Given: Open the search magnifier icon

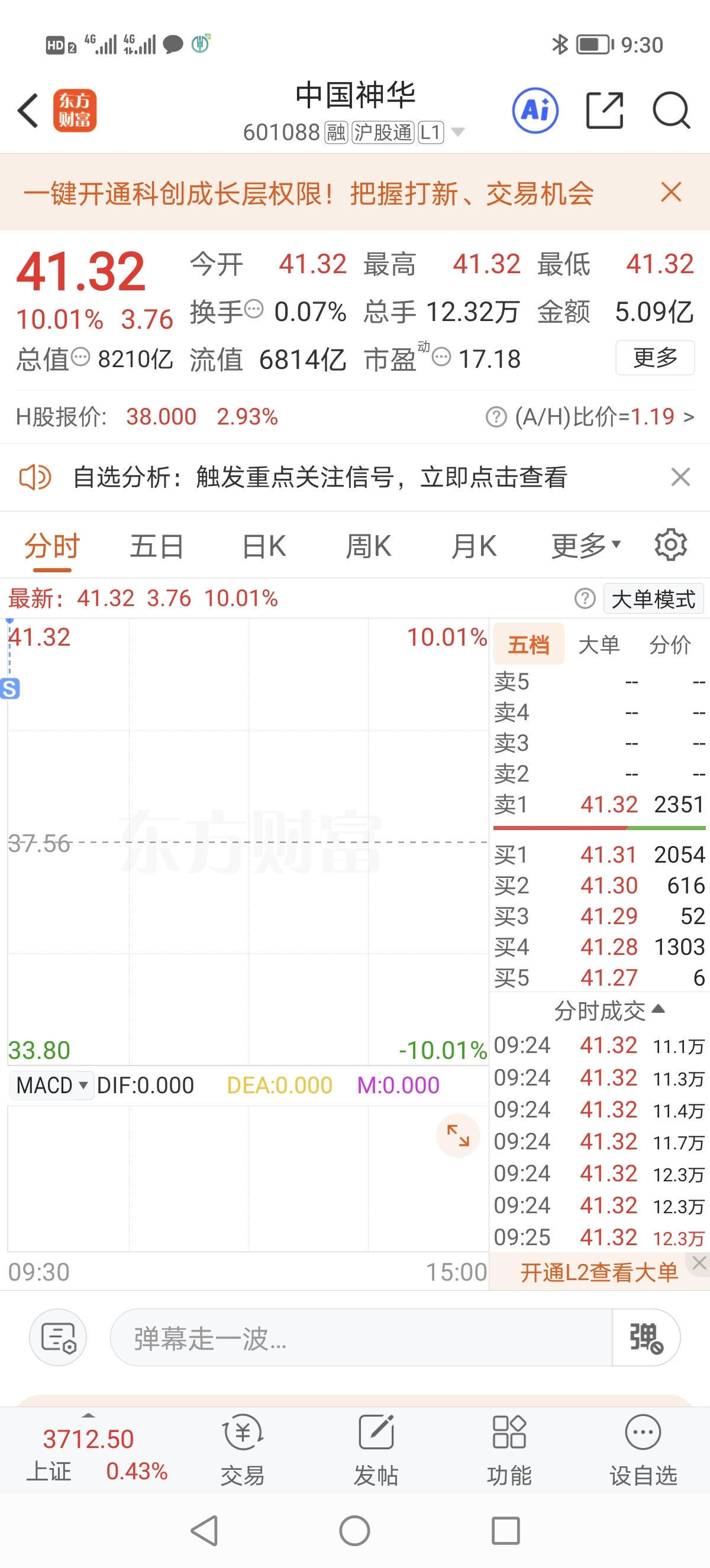Looking at the screenshot, I should coord(671,110).
